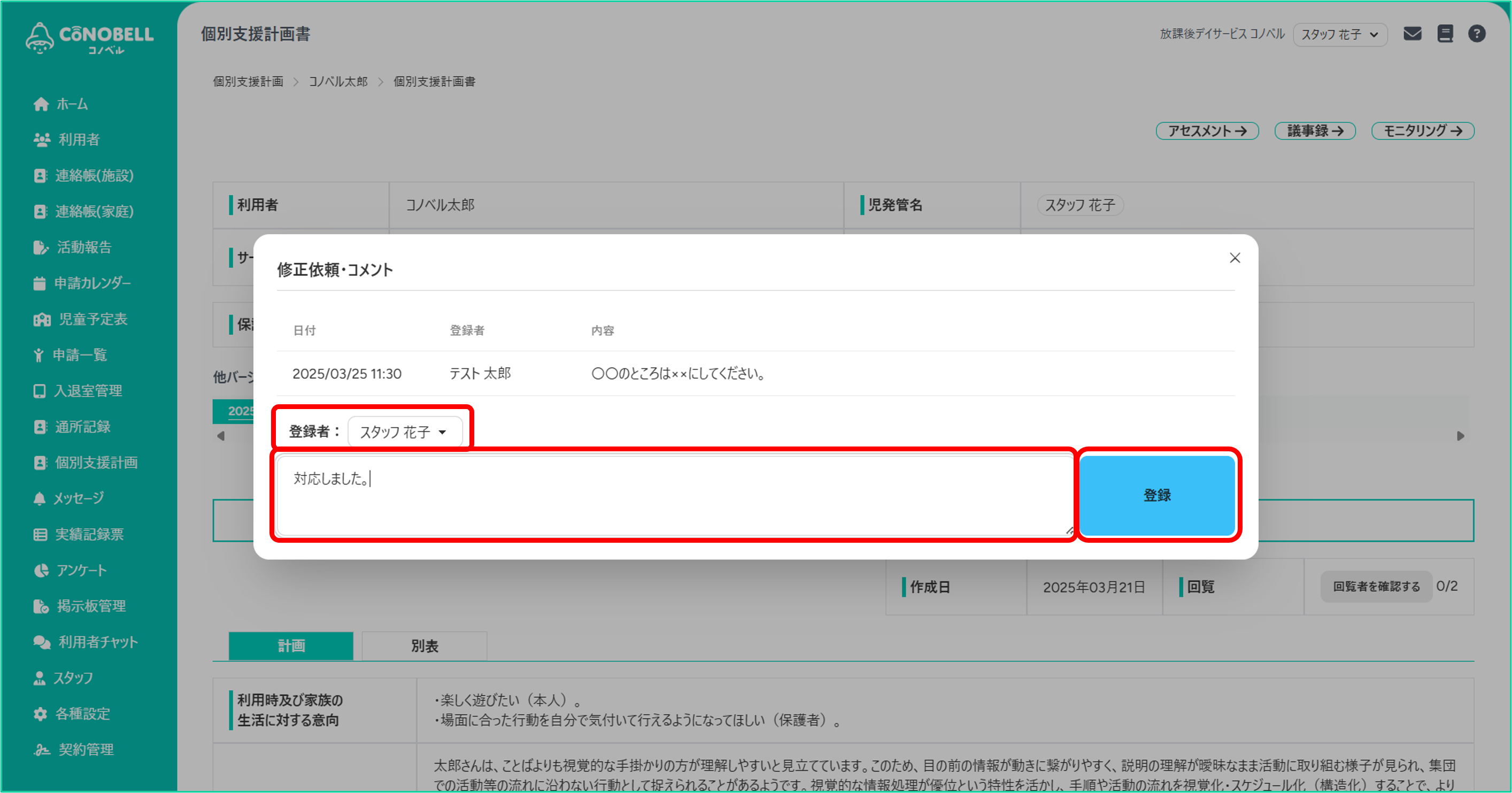Click 2025年03月21日 creation date value
Image resolution: width=1512 pixels, height=793 pixels.
coord(1094,587)
